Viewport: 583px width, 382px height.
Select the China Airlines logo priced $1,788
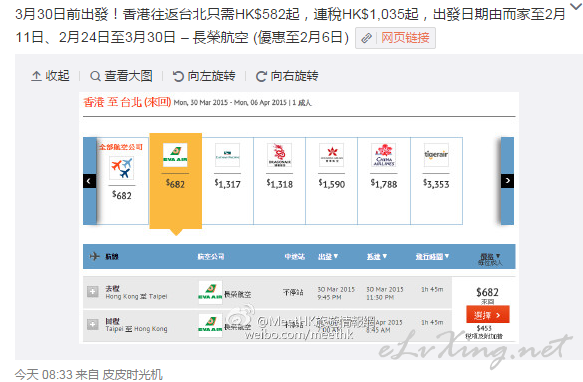(x=384, y=155)
